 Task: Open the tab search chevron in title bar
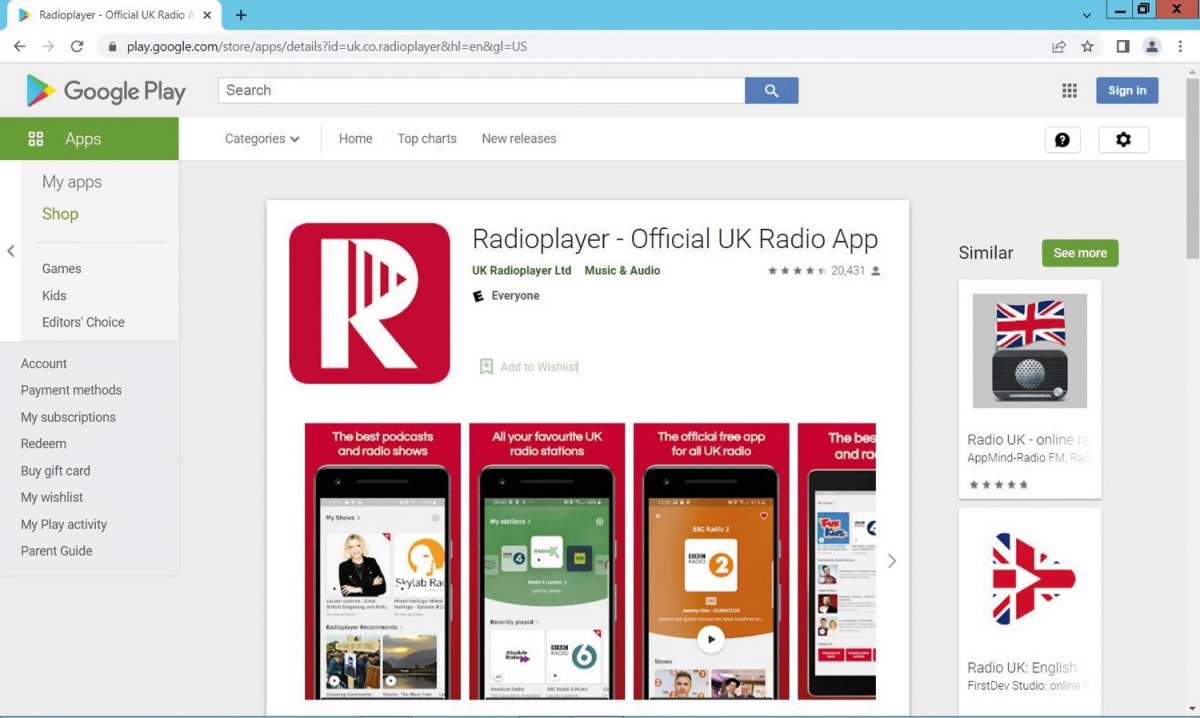coord(1087,15)
